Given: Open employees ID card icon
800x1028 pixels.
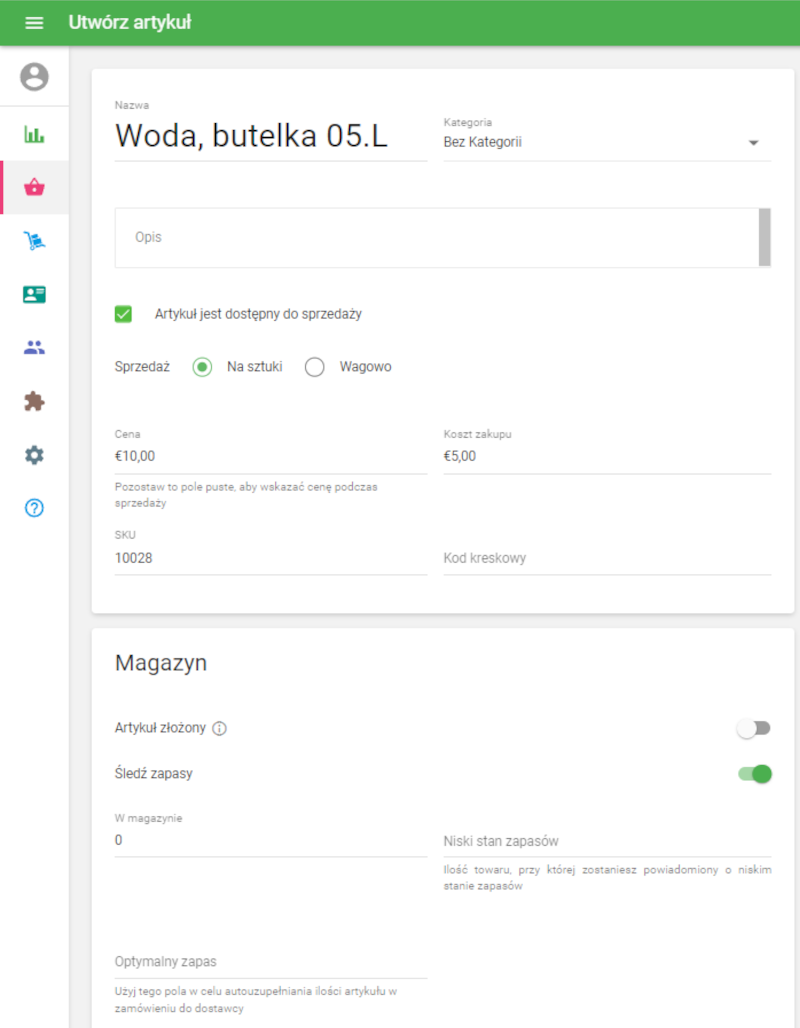Looking at the screenshot, I should [x=34, y=294].
